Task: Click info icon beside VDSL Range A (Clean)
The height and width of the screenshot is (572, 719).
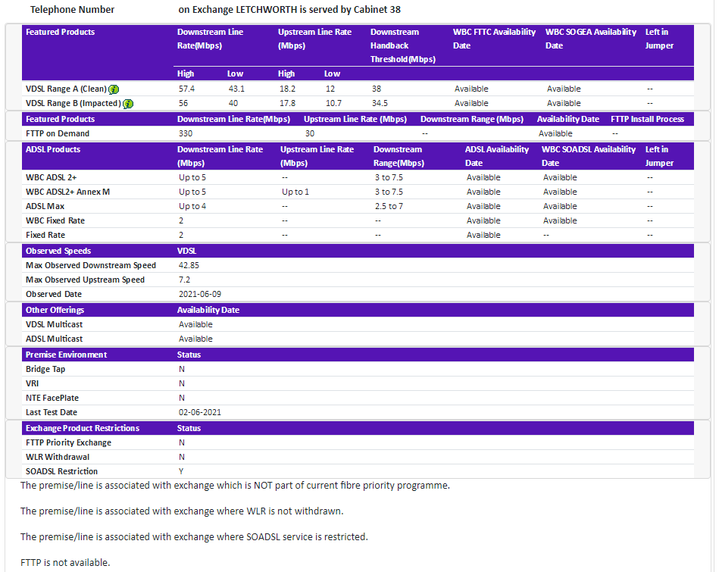Action: 113,89
